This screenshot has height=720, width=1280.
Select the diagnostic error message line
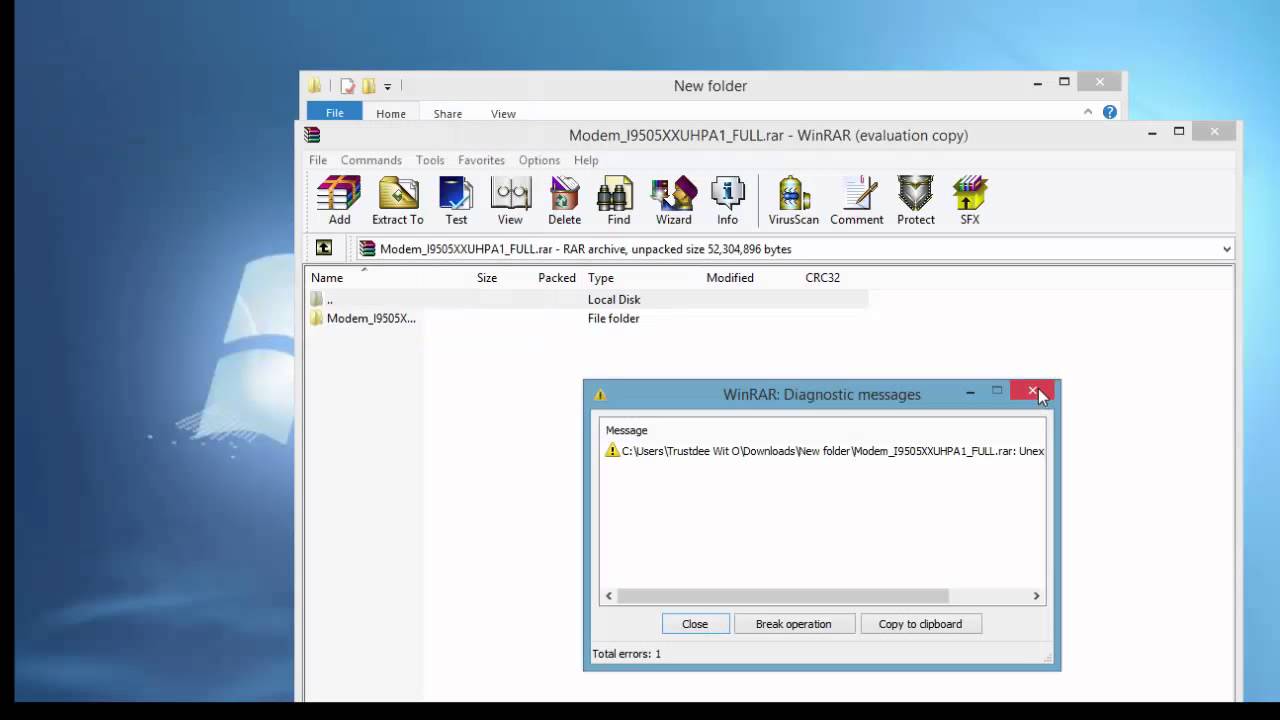click(x=825, y=451)
